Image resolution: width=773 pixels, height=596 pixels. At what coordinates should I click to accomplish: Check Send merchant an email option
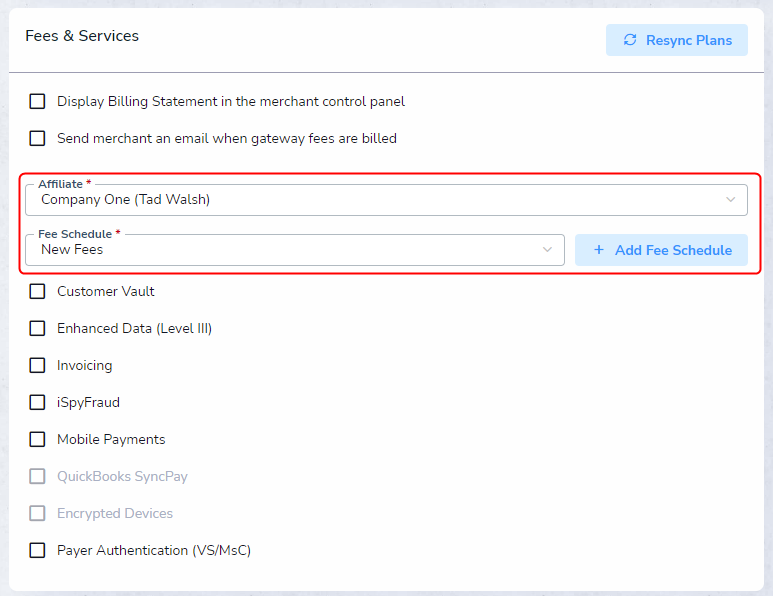[37, 139]
